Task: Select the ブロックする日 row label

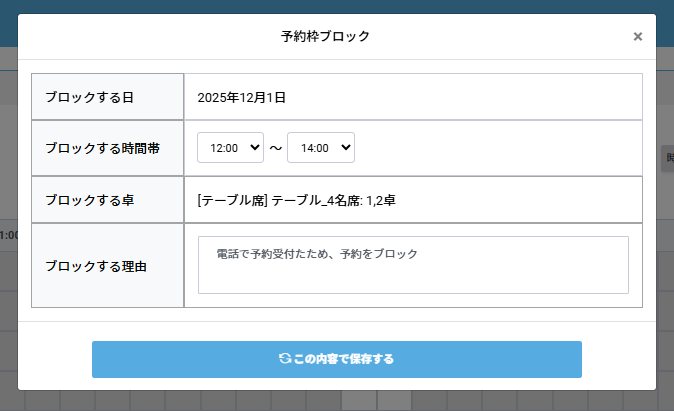Action: (88, 97)
